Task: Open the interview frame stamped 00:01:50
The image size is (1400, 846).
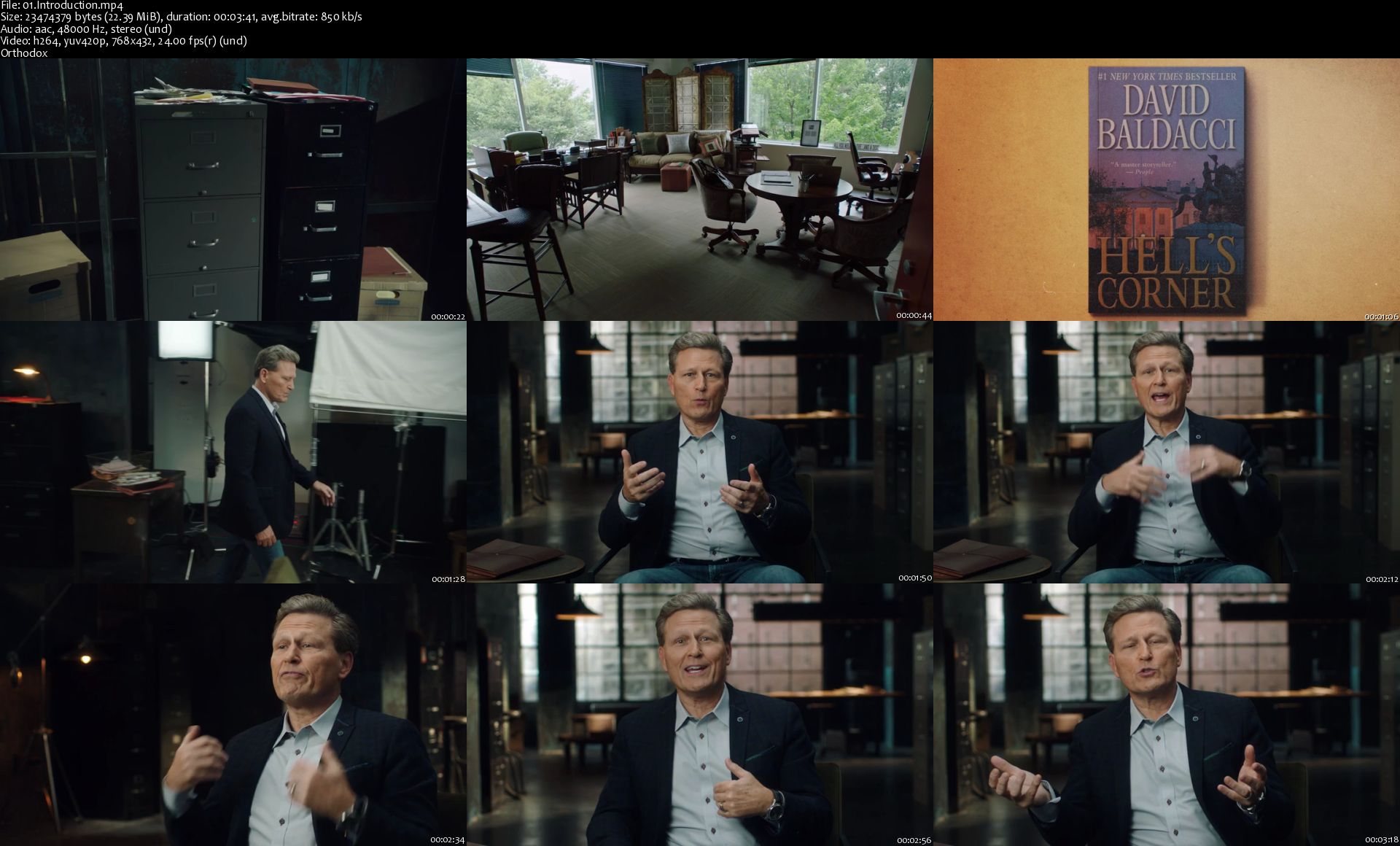Action: [700, 452]
